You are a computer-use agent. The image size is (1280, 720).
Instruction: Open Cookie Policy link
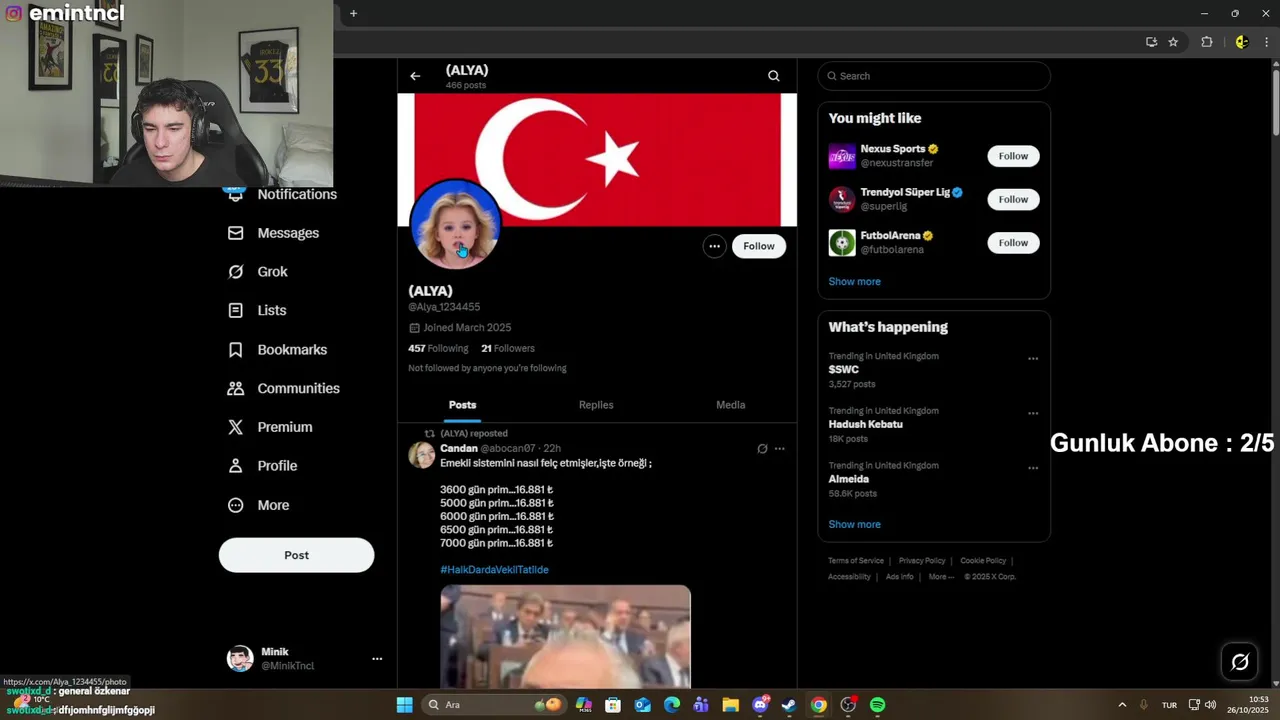[x=983, y=561]
